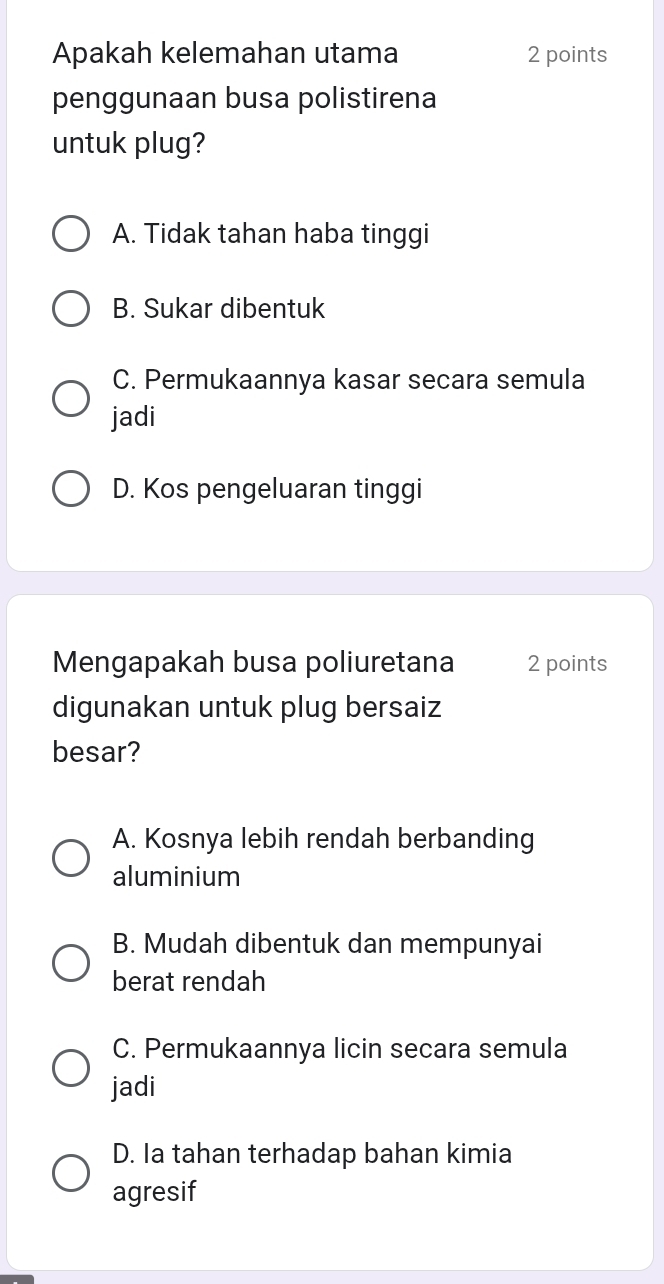This screenshot has height=1284, width=664.
Task: Select radio button for 'A. Tidak tahan haba tinggi'
Action: coord(70,235)
